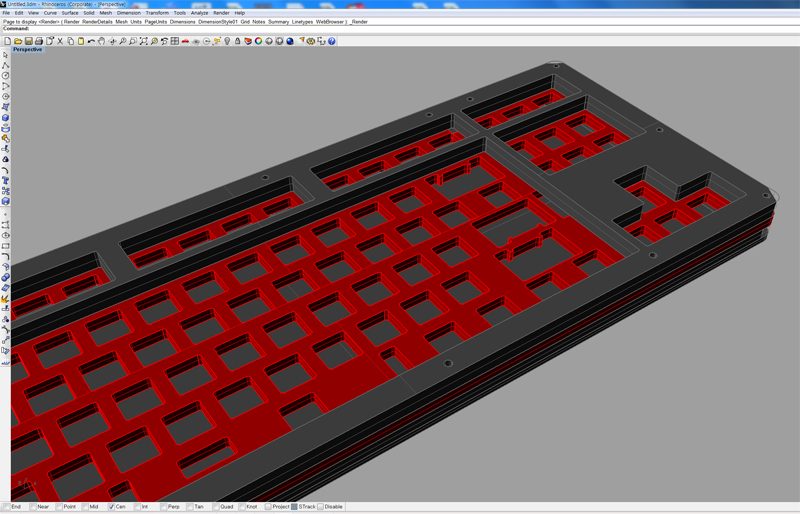This screenshot has height=514, width=800.
Task: Click the Explode tool in the left toolbar
Action: (x=5, y=299)
